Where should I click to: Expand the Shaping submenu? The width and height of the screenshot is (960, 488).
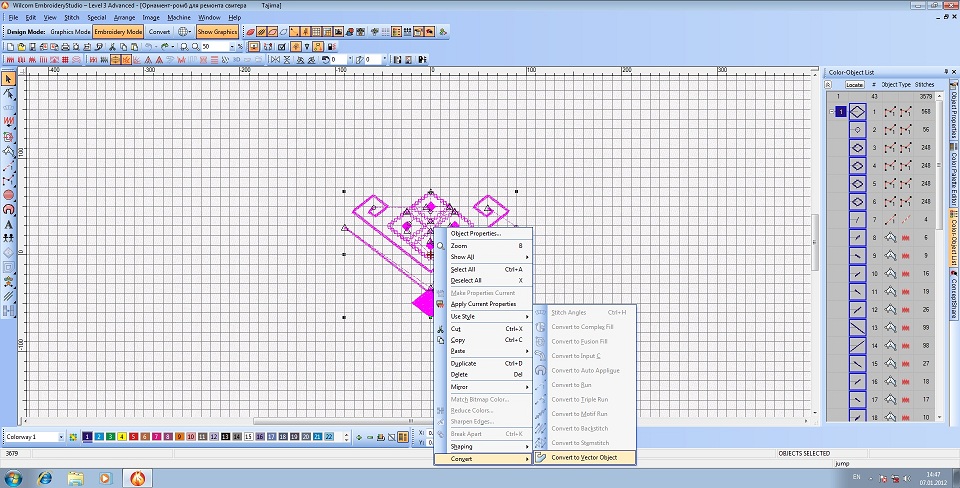[462, 446]
